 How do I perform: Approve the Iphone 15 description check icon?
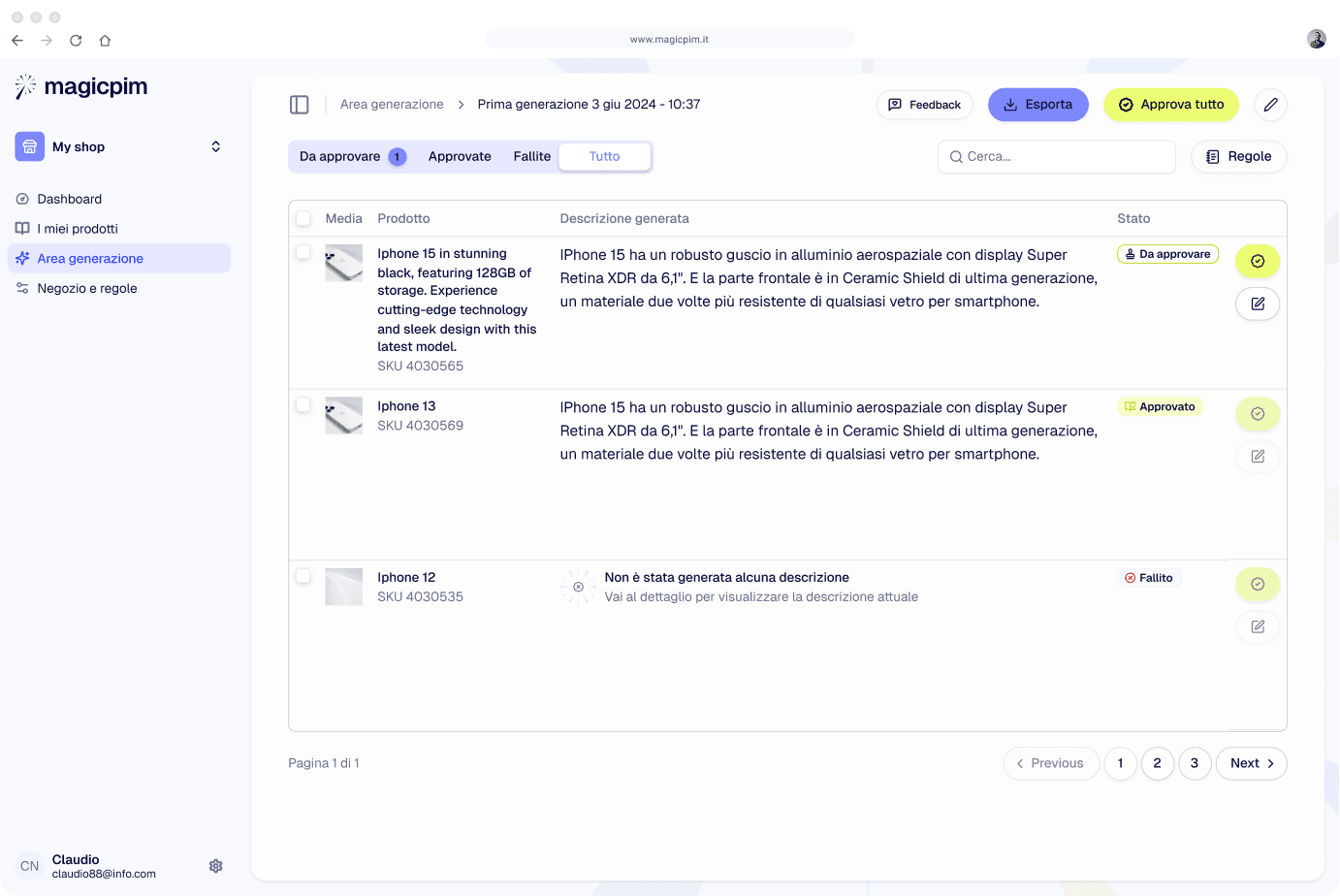pos(1258,261)
